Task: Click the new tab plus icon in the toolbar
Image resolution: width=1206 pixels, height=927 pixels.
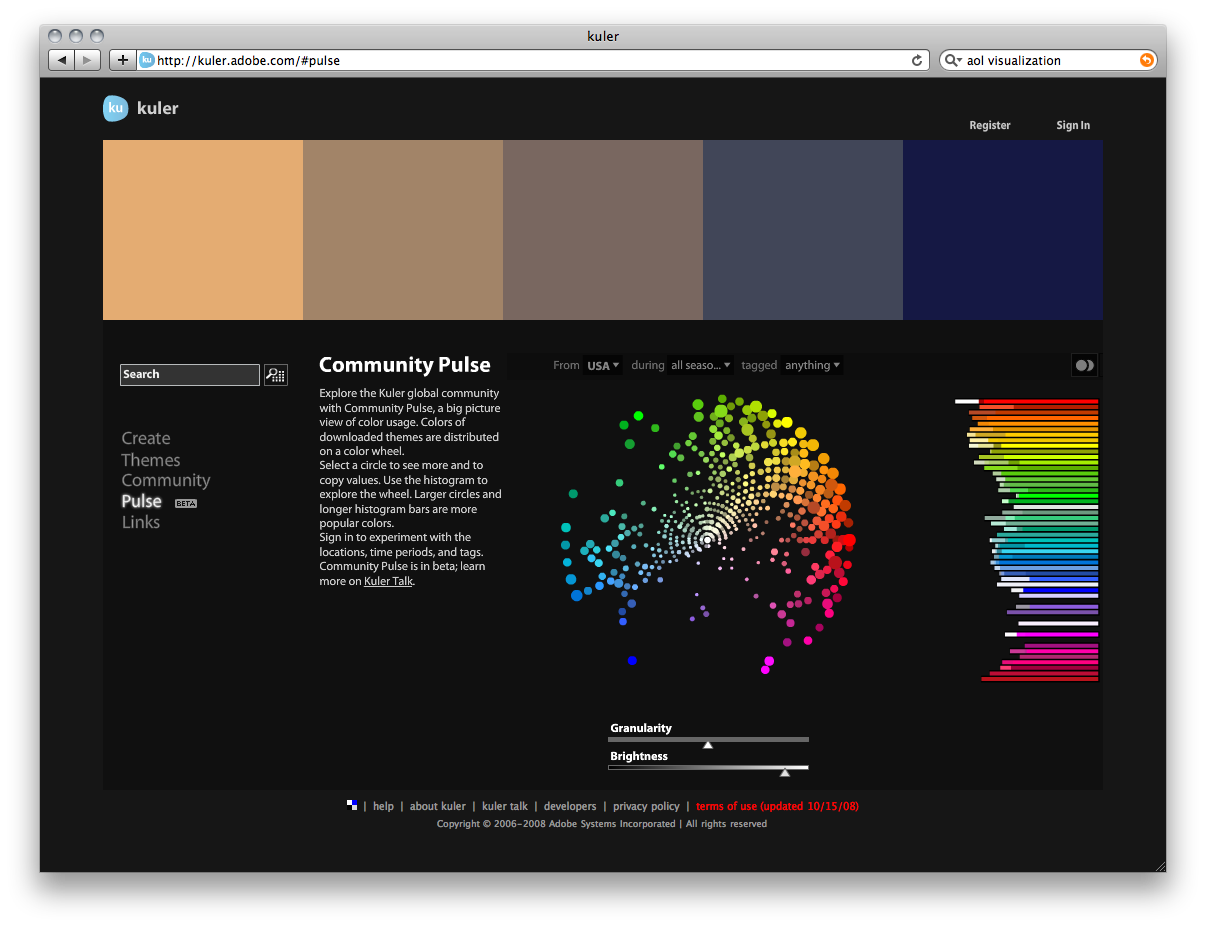Action: 122,60
